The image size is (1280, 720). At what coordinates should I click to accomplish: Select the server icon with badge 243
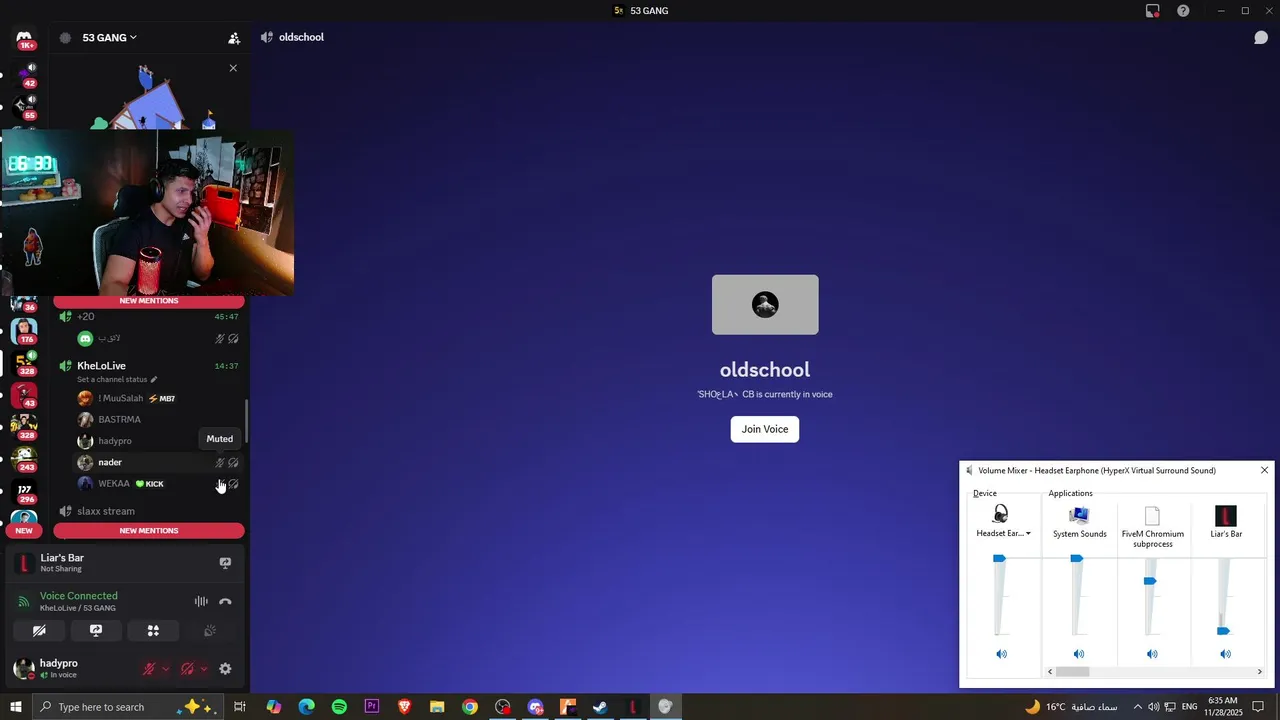[x=24, y=458]
